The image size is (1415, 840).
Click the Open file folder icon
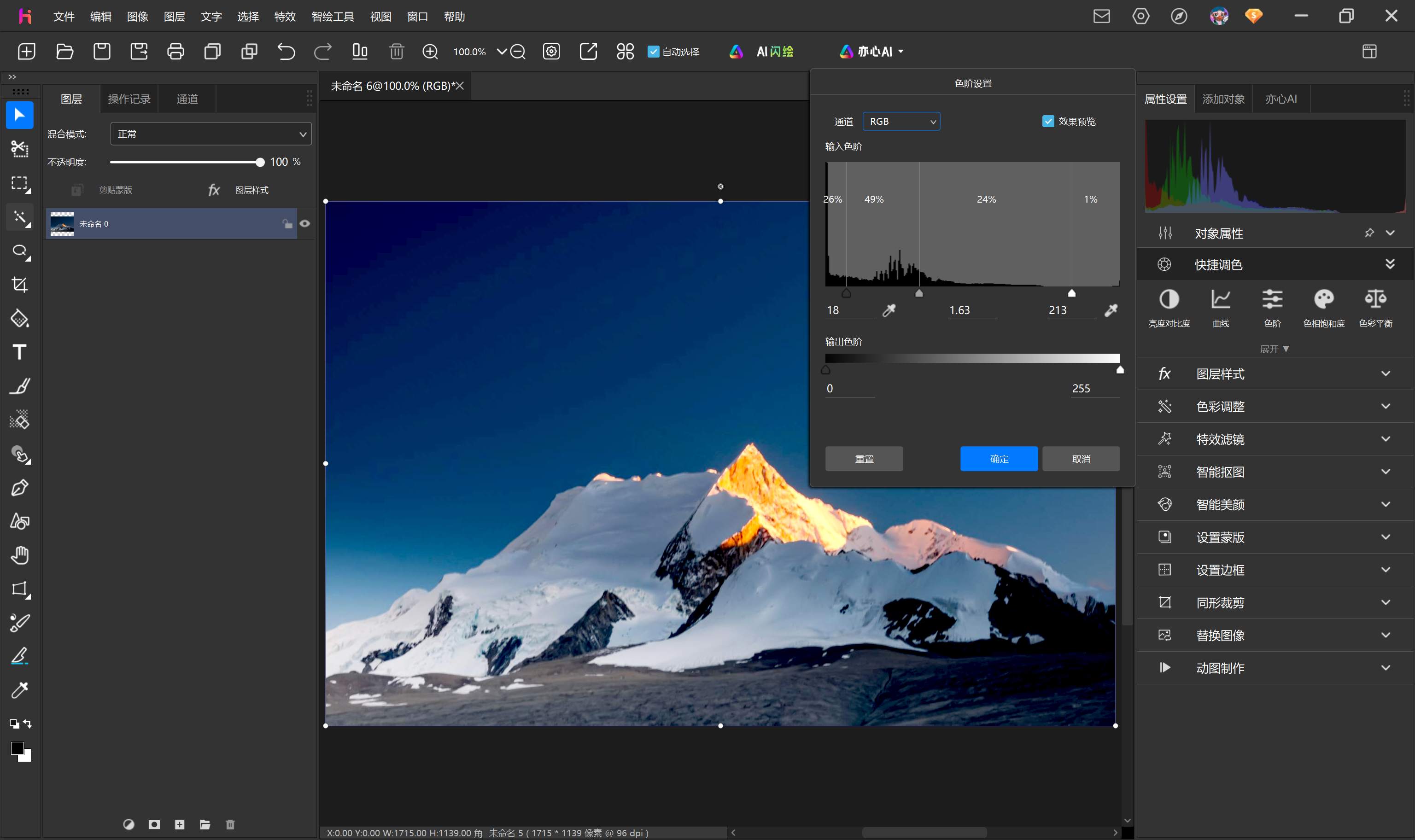[x=65, y=52]
